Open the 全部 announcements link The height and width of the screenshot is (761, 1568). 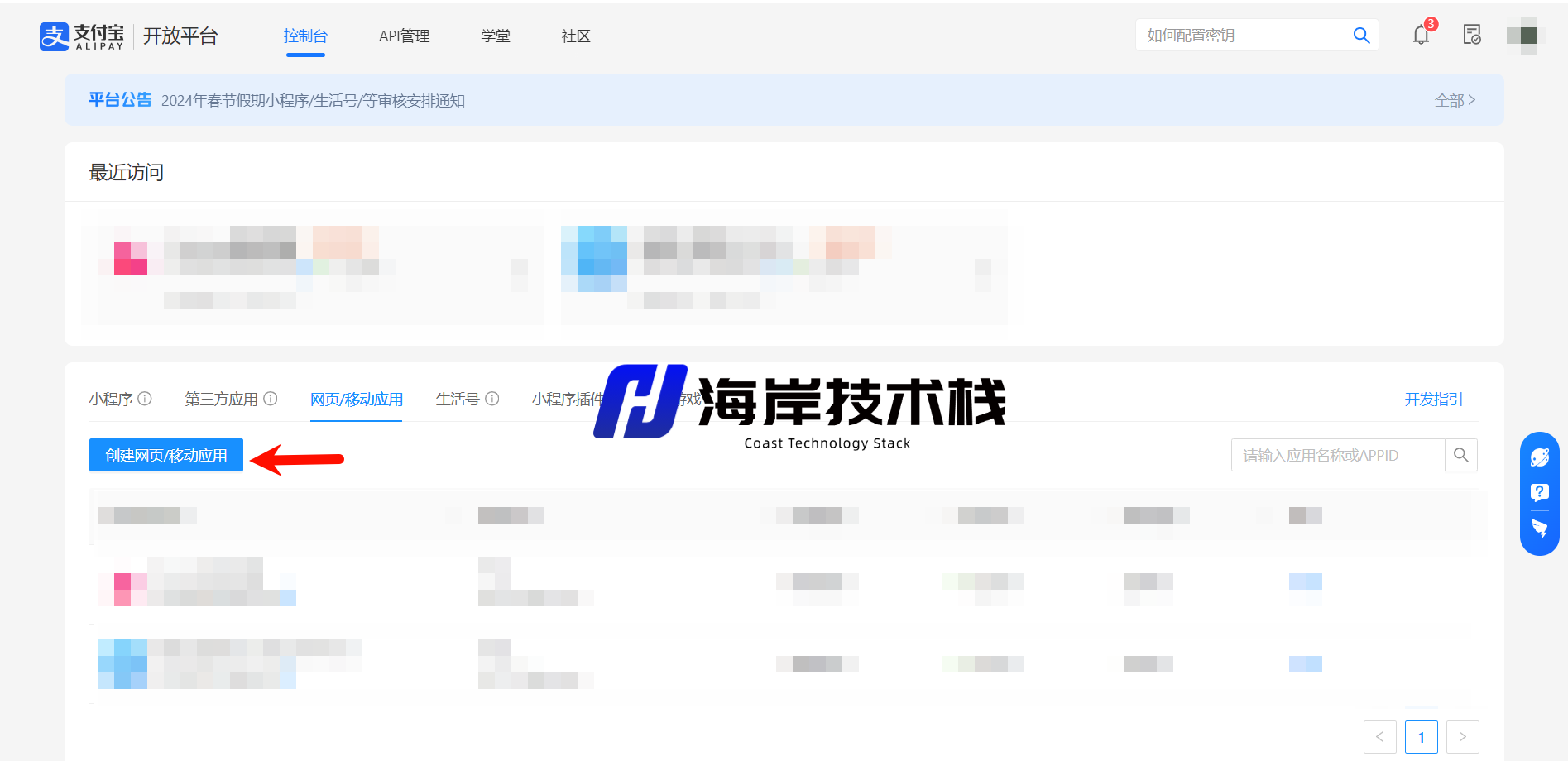tap(1455, 100)
